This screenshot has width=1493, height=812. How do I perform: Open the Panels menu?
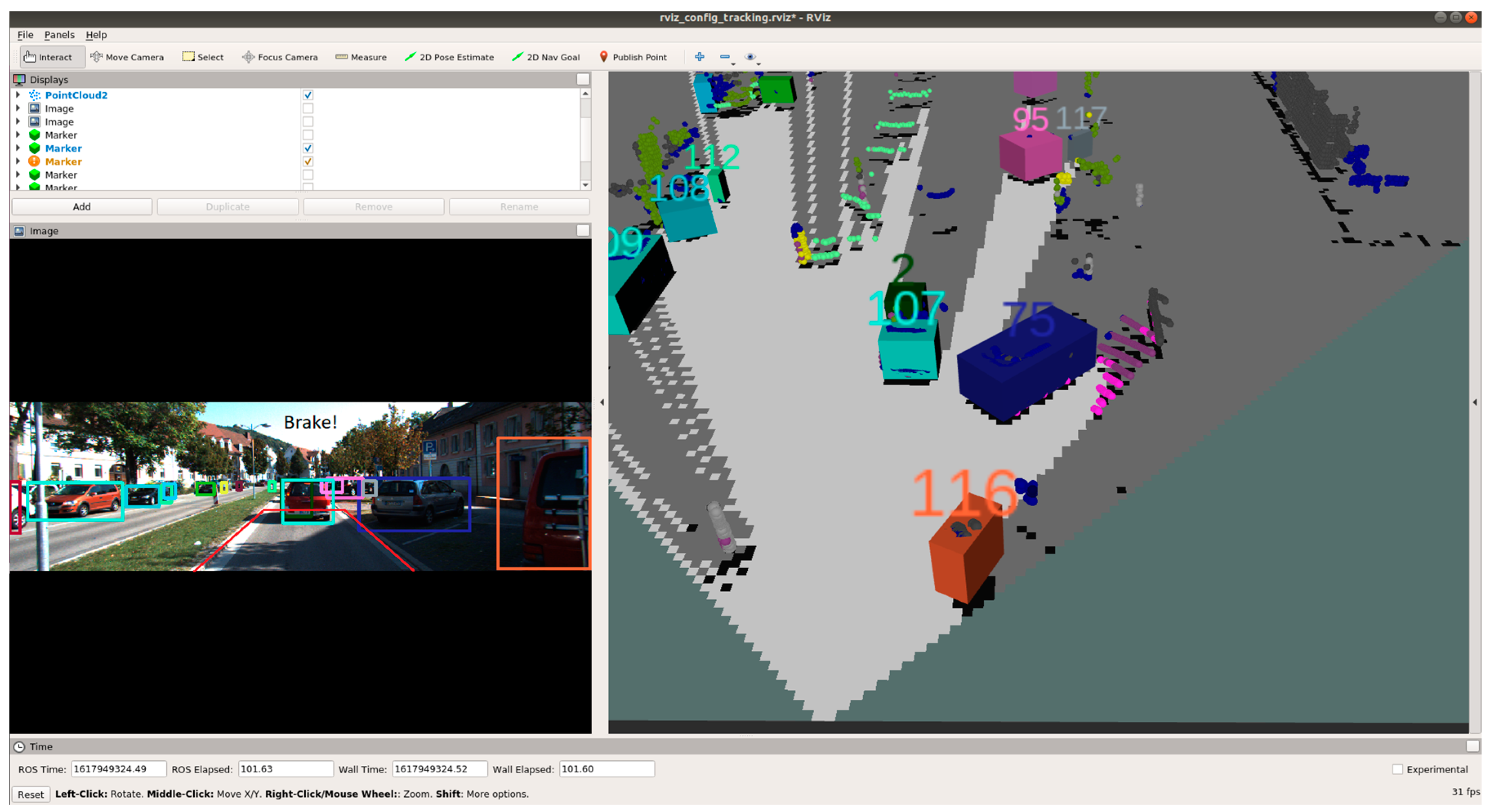point(59,35)
